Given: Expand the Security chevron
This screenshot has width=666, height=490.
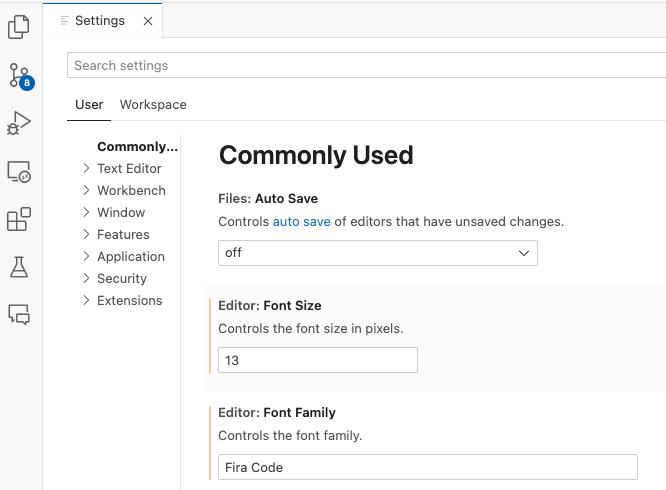Looking at the screenshot, I should click(86, 279).
